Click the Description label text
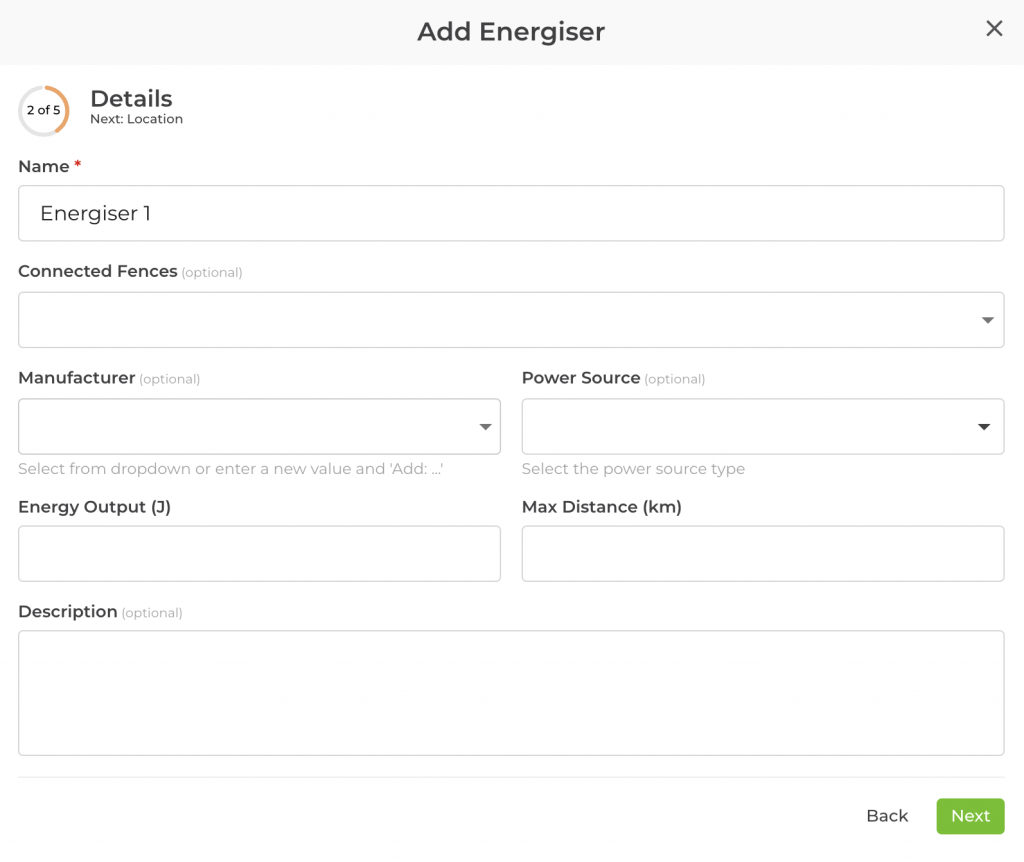Viewport: 1024px width, 862px height. click(x=68, y=612)
